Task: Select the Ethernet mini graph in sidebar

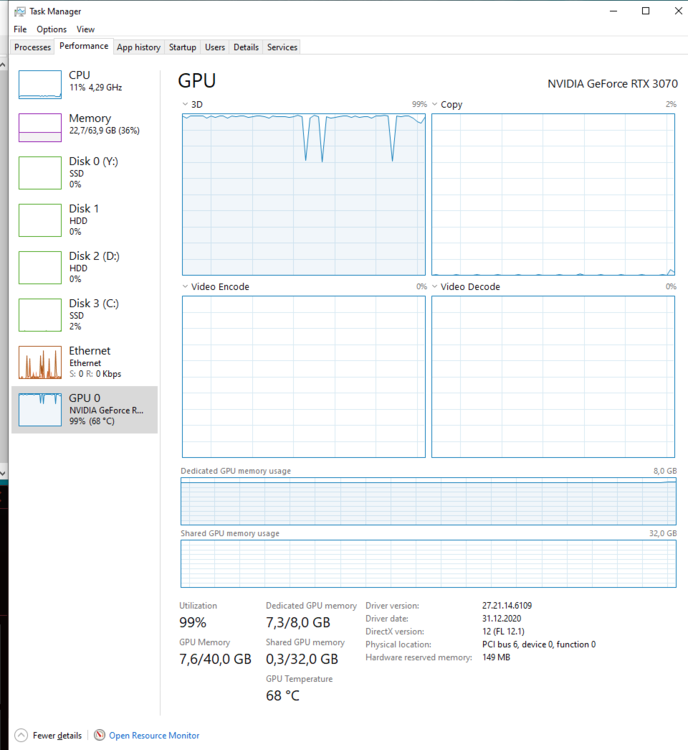Action: 40,362
